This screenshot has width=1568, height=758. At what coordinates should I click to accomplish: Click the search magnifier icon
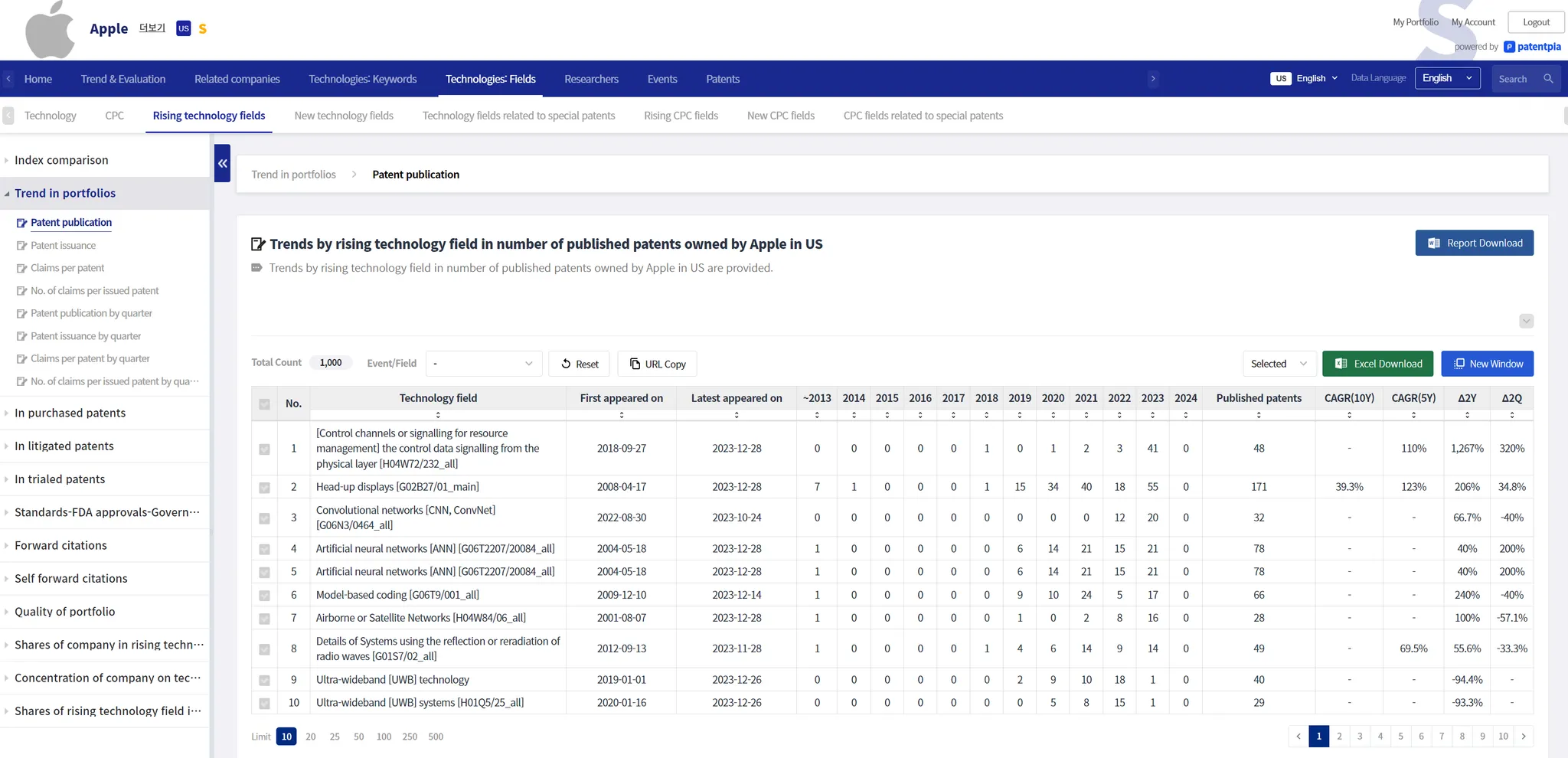(x=1548, y=79)
